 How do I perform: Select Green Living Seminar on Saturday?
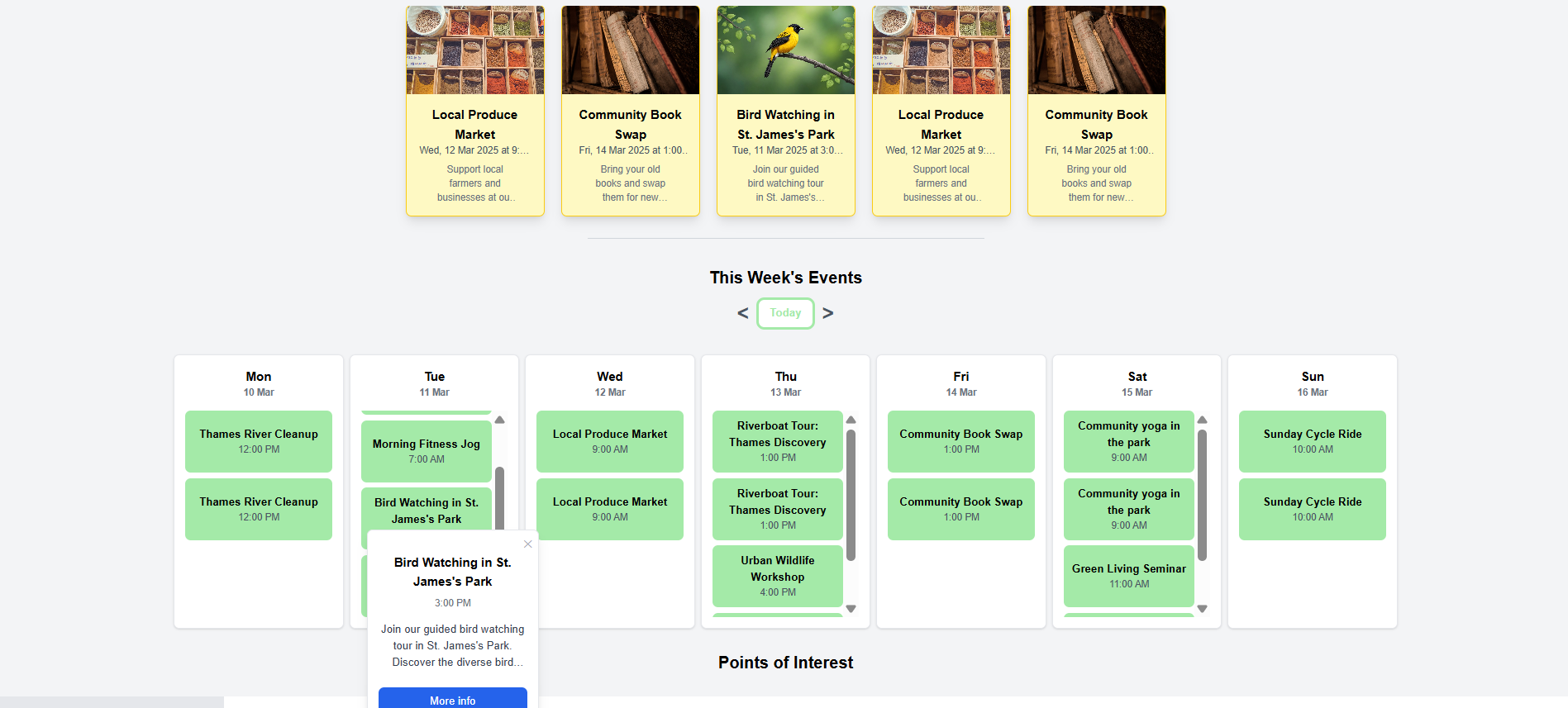pos(1128,576)
